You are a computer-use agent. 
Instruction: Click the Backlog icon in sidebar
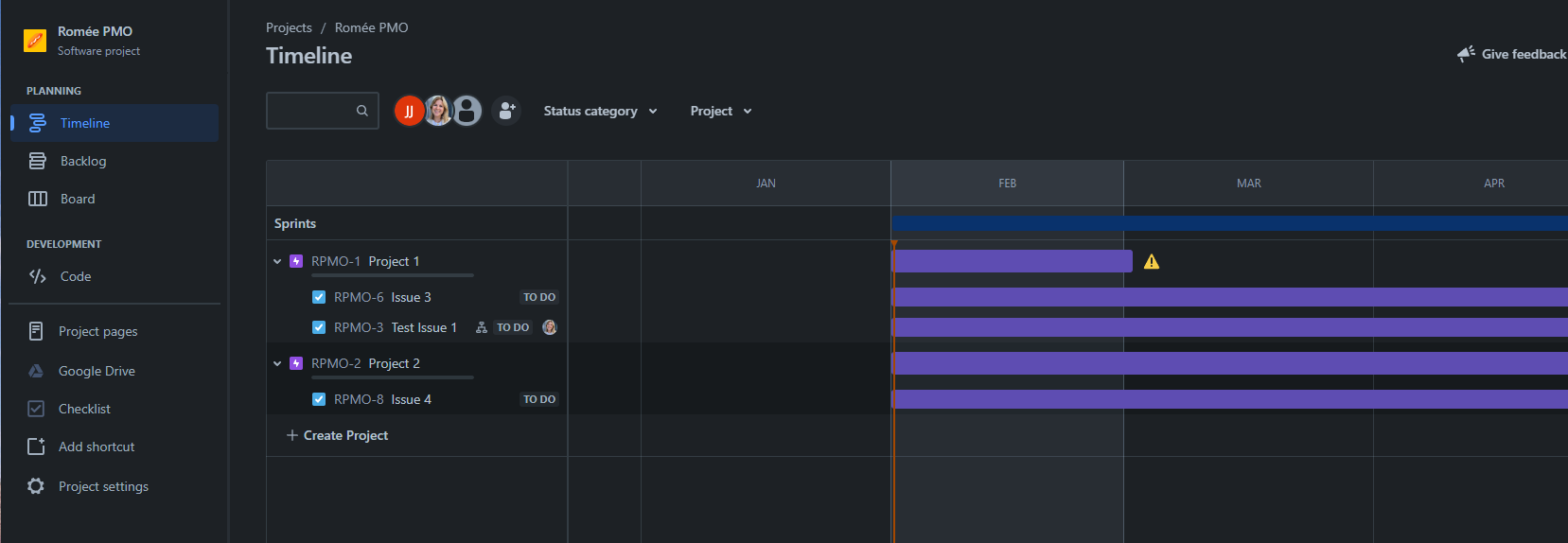(x=38, y=161)
